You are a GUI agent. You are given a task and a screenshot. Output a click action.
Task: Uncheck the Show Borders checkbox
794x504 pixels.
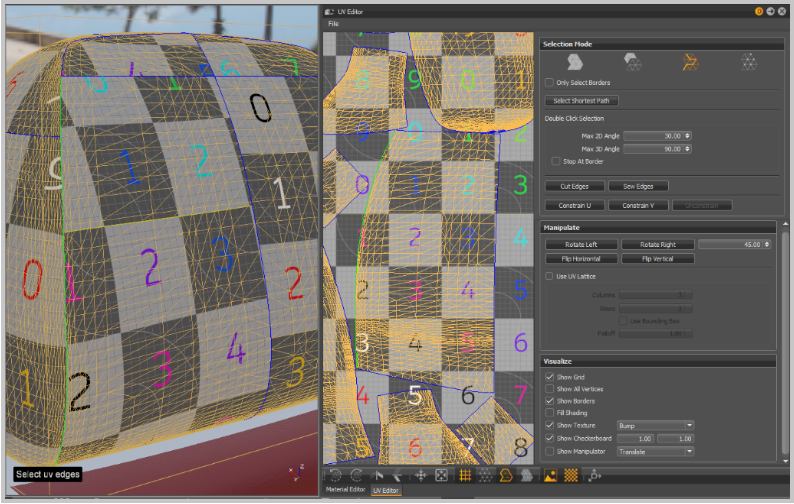coord(549,401)
